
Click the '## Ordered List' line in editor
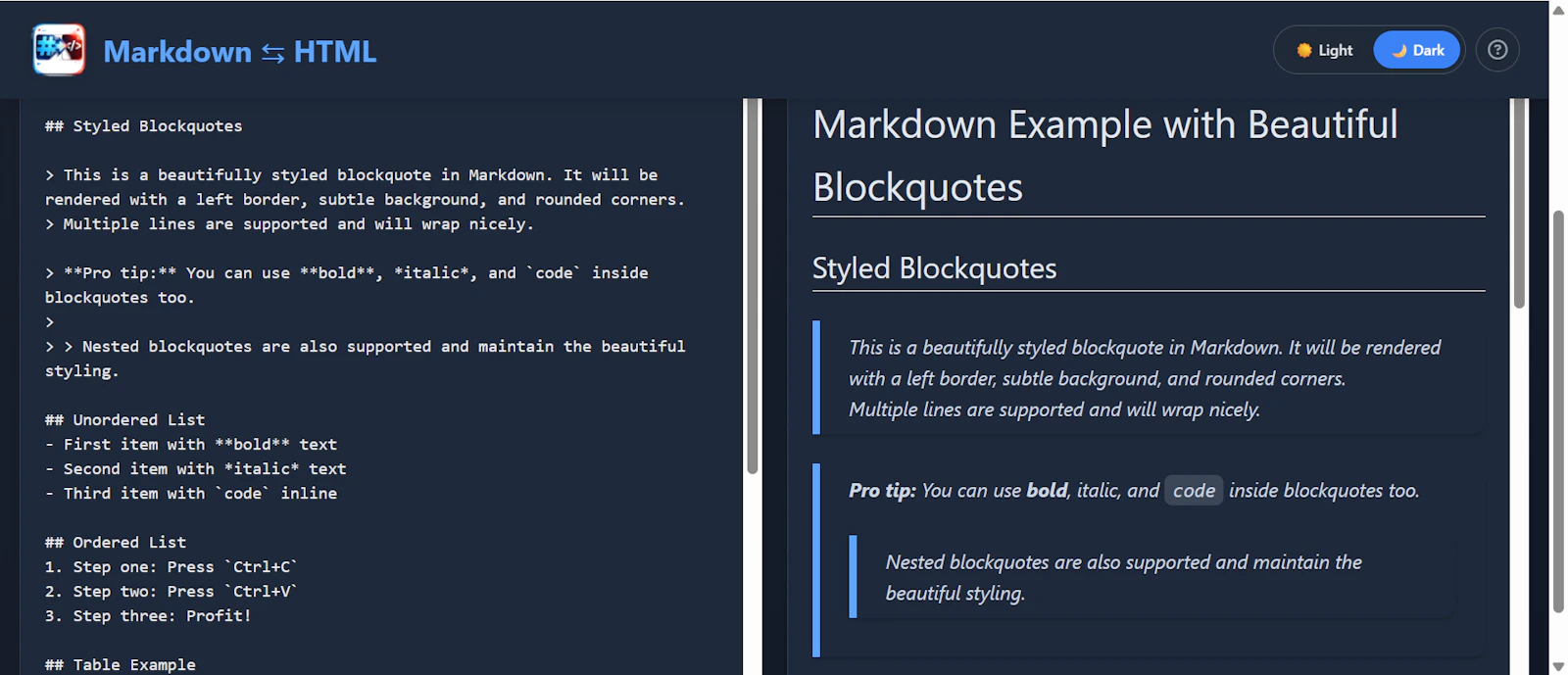click(x=116, y=543)
